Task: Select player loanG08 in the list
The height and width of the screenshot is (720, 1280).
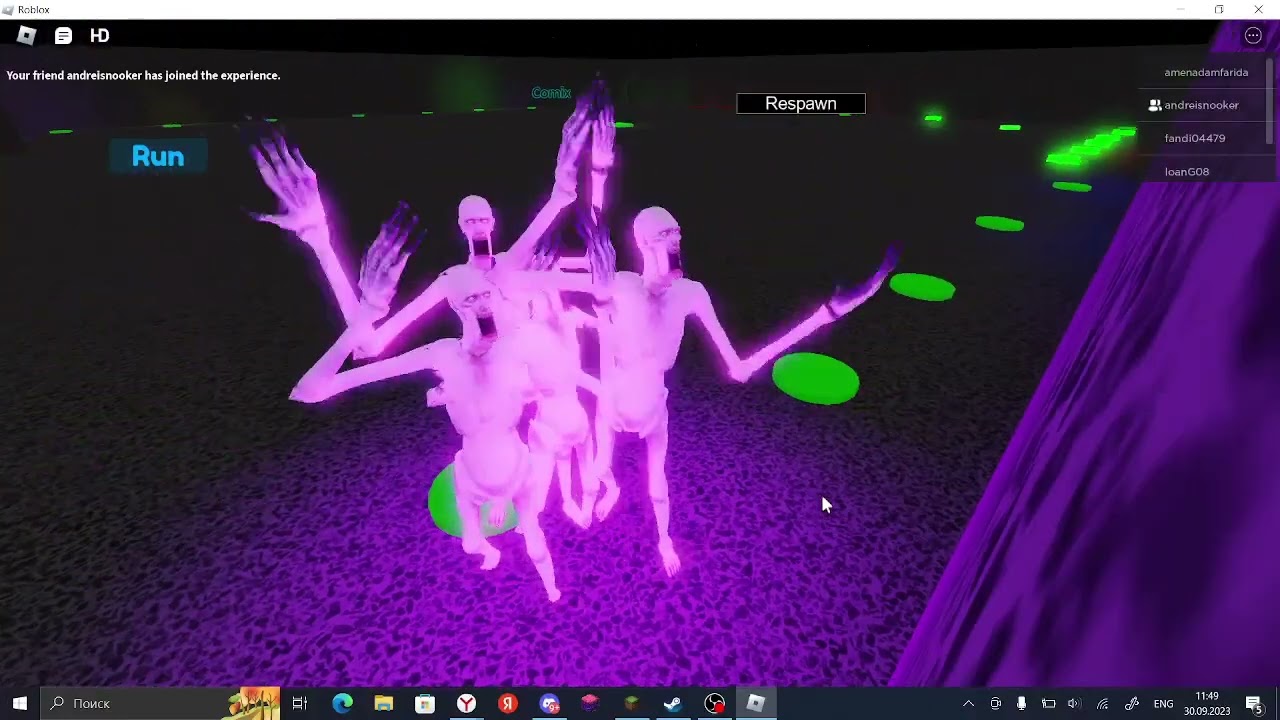Action: click(x=1186, y=172)
